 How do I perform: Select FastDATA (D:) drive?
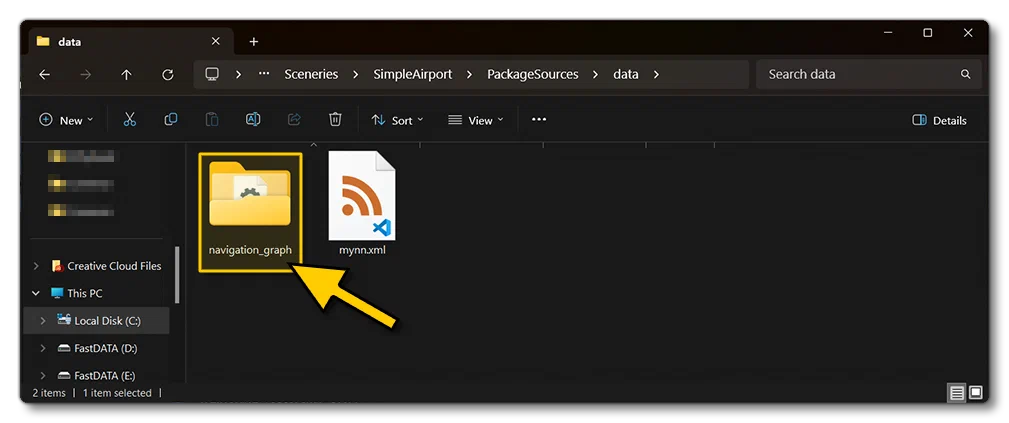coord(97,348)
